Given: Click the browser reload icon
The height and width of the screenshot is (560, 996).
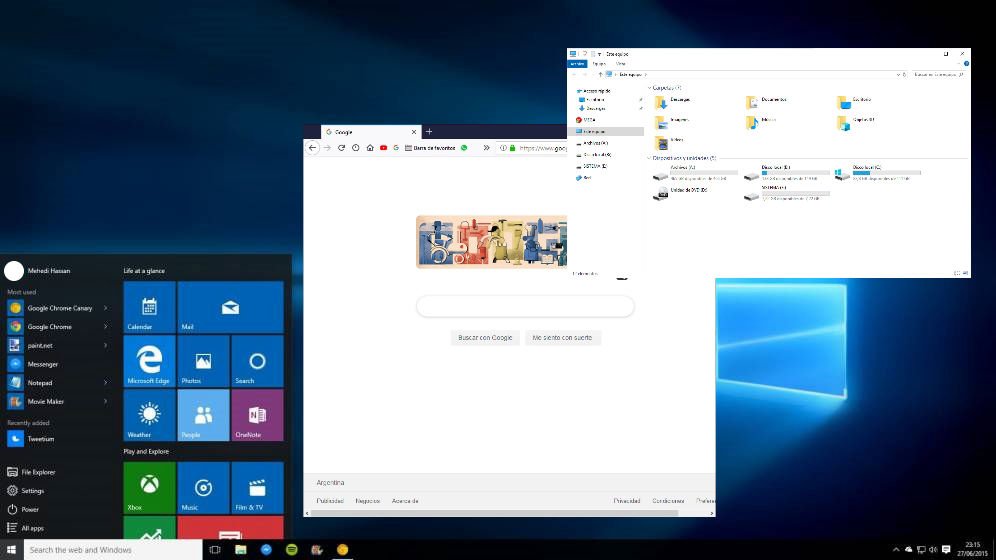Looking at the screenshot, I should click(341, 148).
